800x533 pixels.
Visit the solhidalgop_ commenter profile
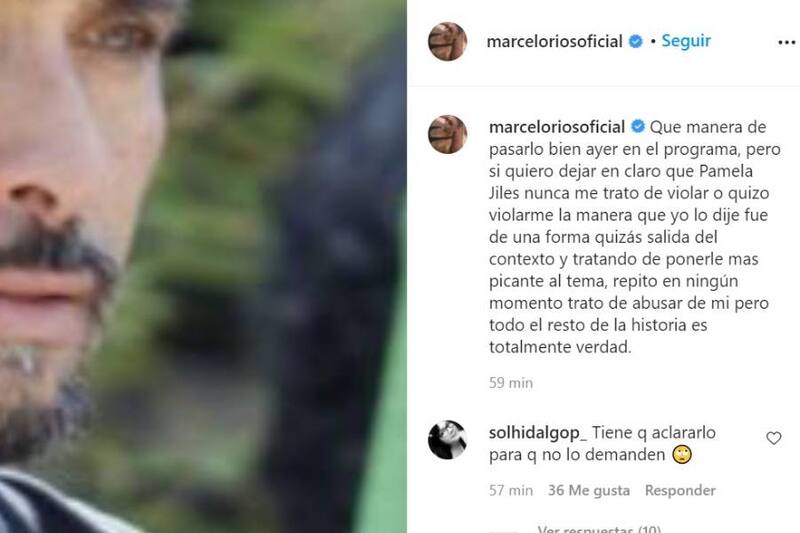point(538,433)
